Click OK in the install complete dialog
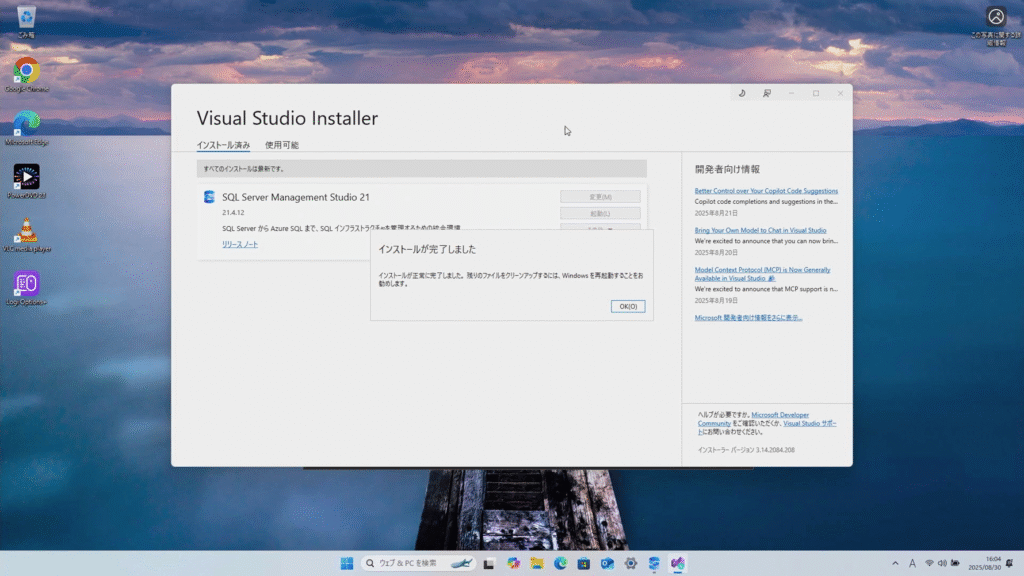The image size is (1024, 576). click(x=628, y=306)
